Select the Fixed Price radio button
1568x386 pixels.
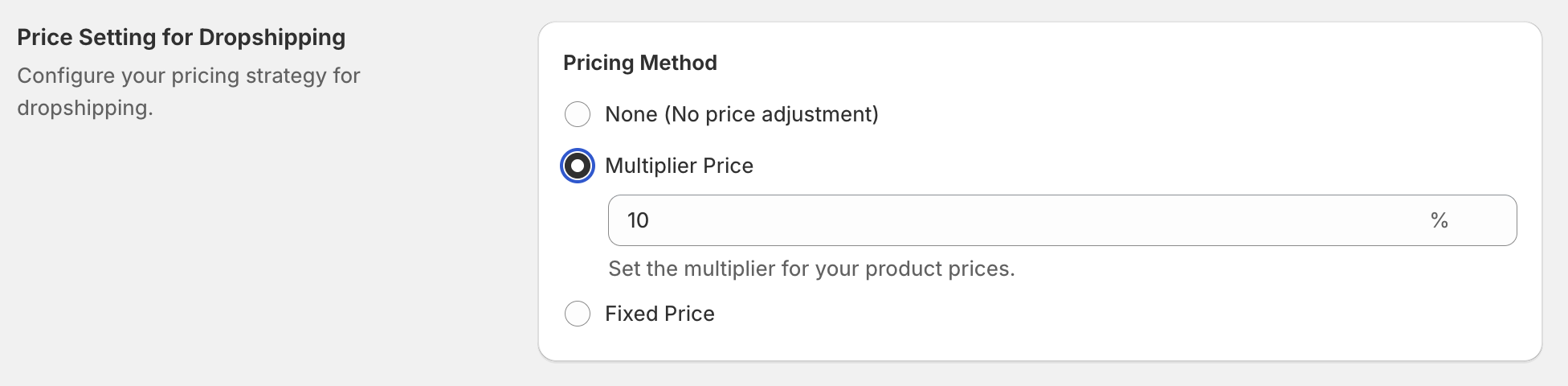pyautogui.click(x=578, y=314)
